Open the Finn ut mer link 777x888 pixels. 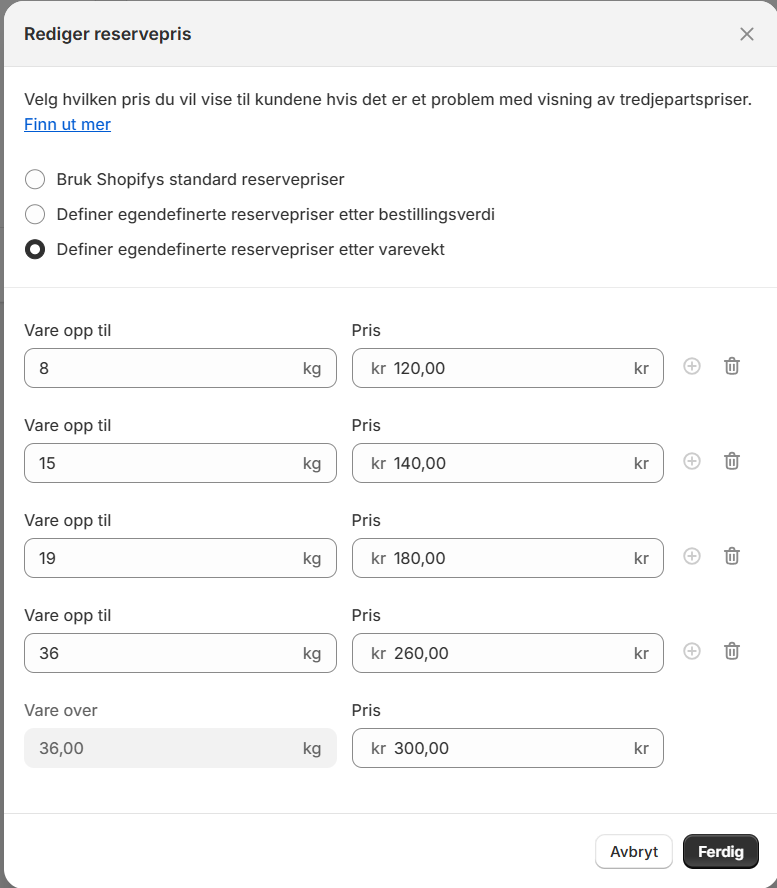[x=67, y=124]
